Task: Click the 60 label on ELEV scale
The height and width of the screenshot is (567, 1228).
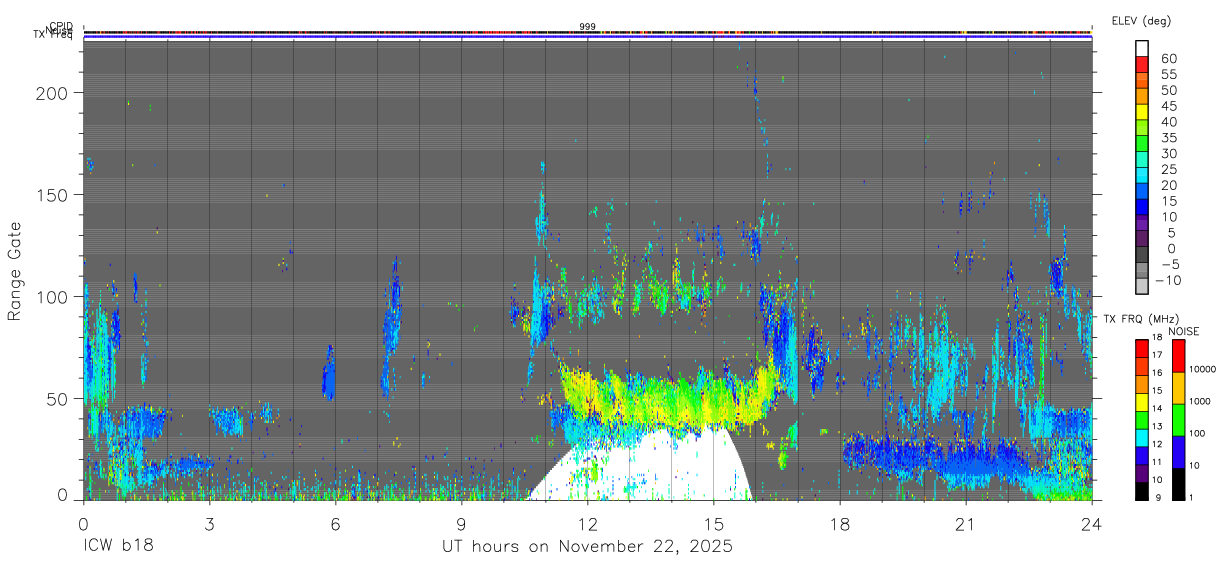Action: pos(1169,58)
